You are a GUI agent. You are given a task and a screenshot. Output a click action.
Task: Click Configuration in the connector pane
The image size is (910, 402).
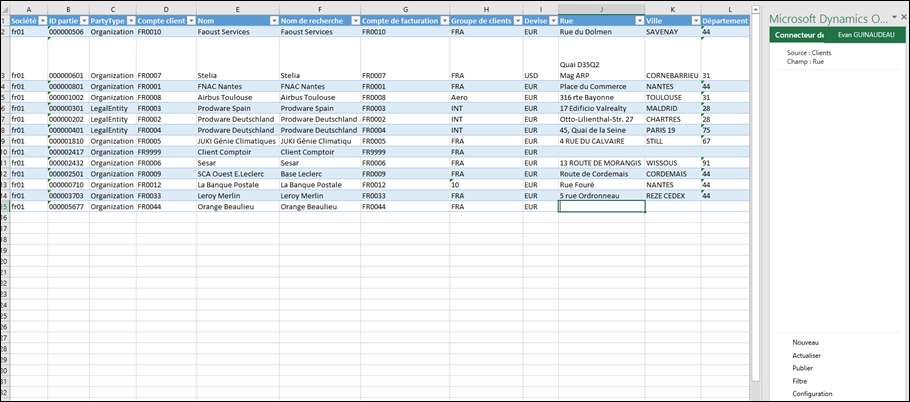(812, 394)
